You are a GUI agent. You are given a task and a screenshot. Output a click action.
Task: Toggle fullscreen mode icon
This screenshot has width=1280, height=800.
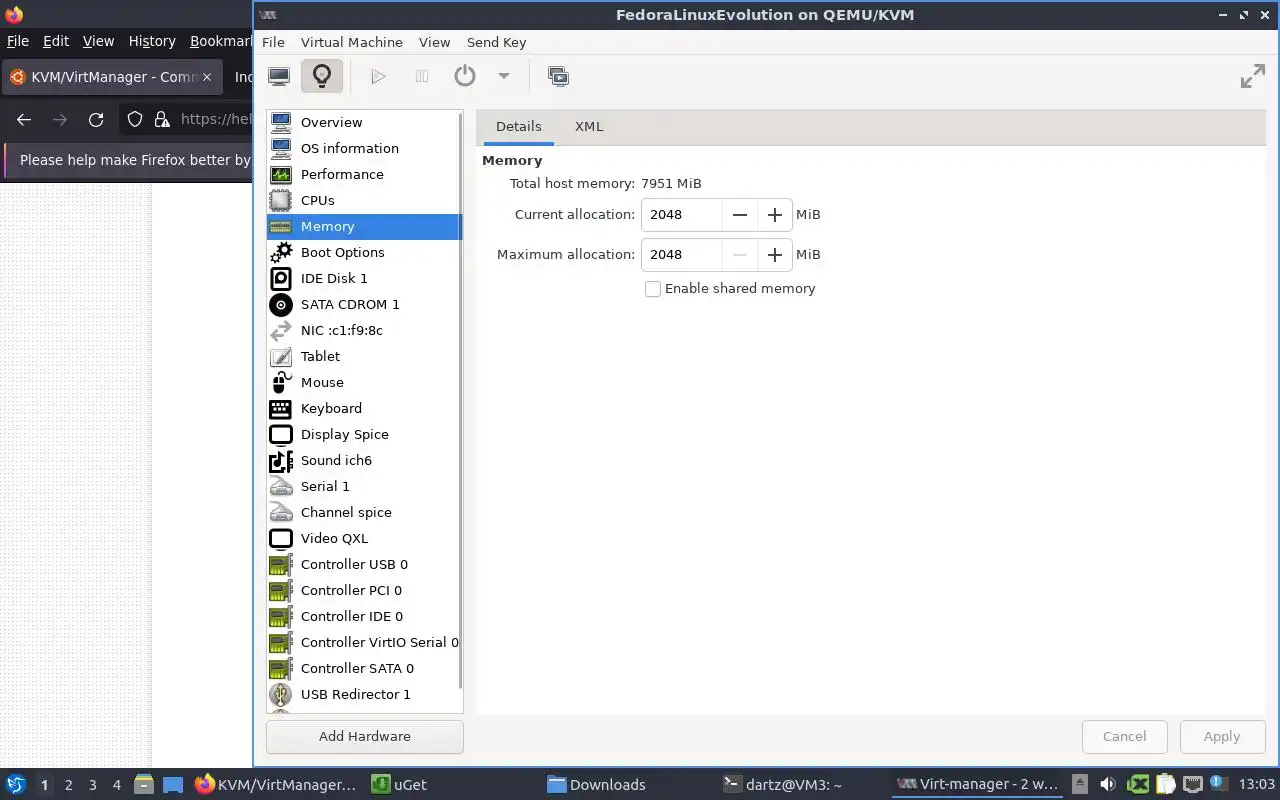(x=1252, y=76)
